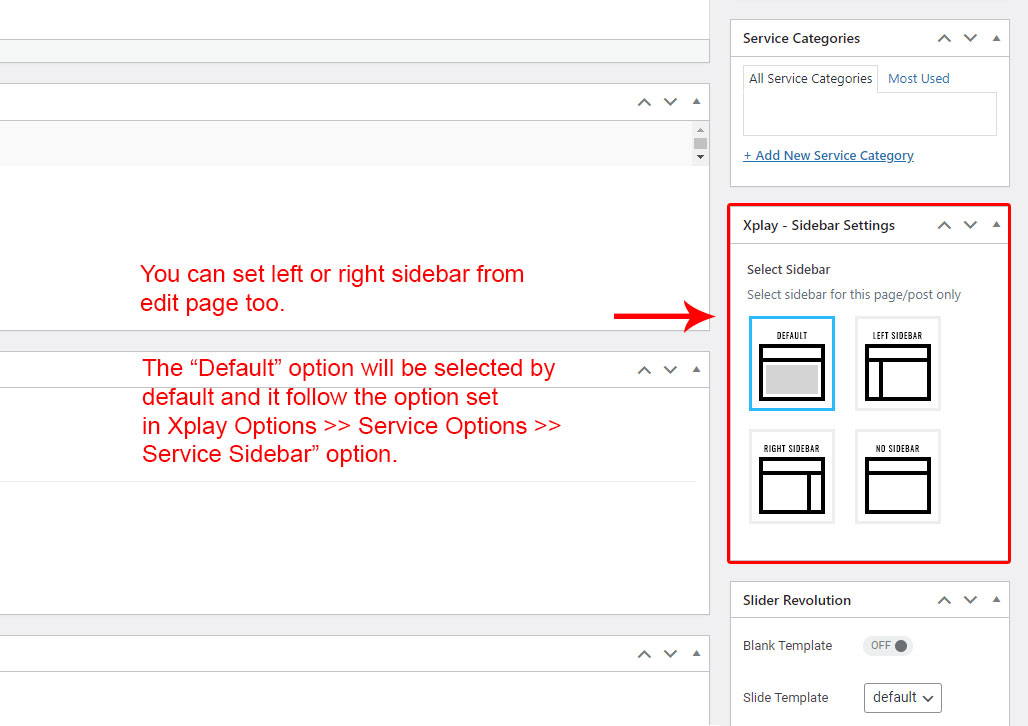The image size is (1028, 726).
Task: Open the All Service Categories tab
Action: tap(810, 78)
